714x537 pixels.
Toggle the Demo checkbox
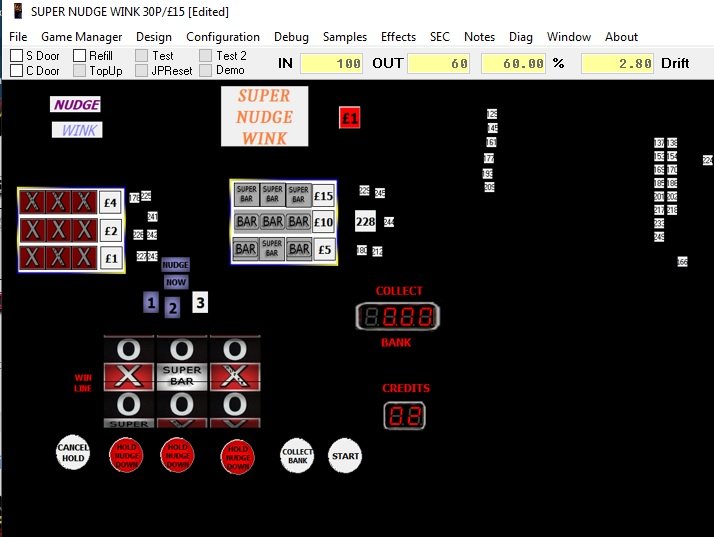(x=205, y=71)
